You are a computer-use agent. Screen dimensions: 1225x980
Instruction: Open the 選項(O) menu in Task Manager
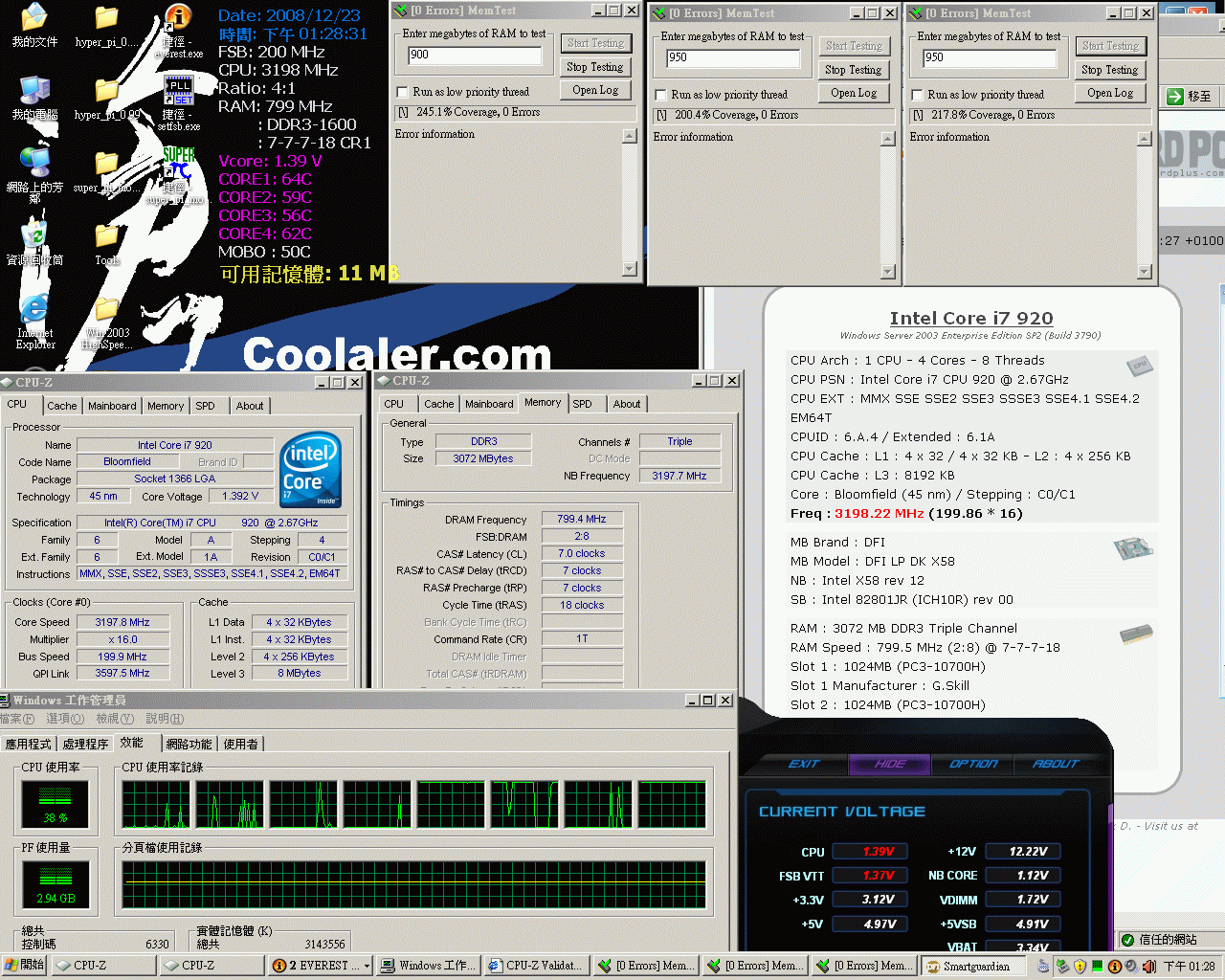tap(65, 719)
